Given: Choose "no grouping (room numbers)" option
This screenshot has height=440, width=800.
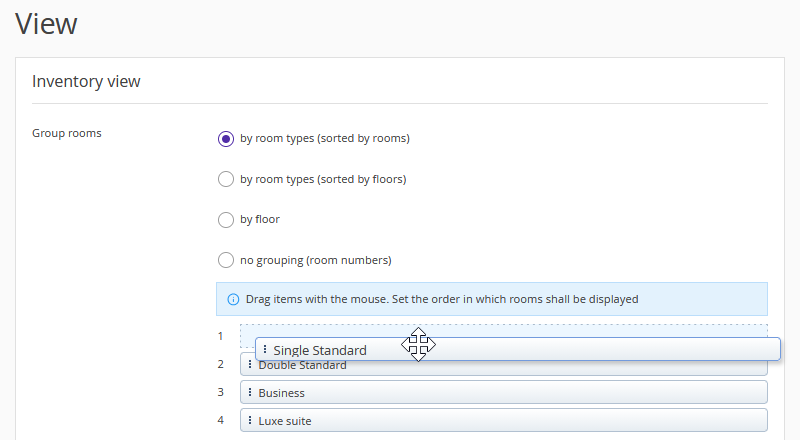Looking at the screenshot, I should pyautogui.click(x=226, y=261).
